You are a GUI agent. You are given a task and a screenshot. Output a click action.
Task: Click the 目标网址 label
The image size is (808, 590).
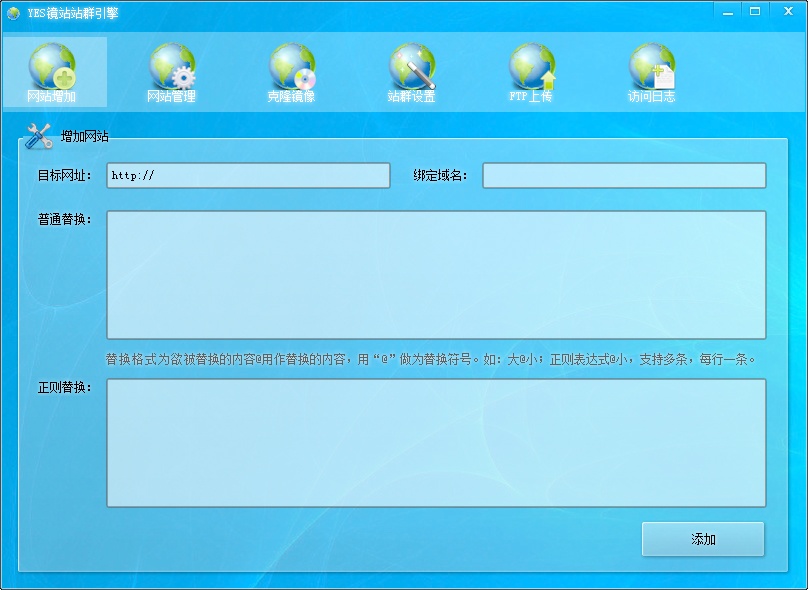(x=64, y=176)
